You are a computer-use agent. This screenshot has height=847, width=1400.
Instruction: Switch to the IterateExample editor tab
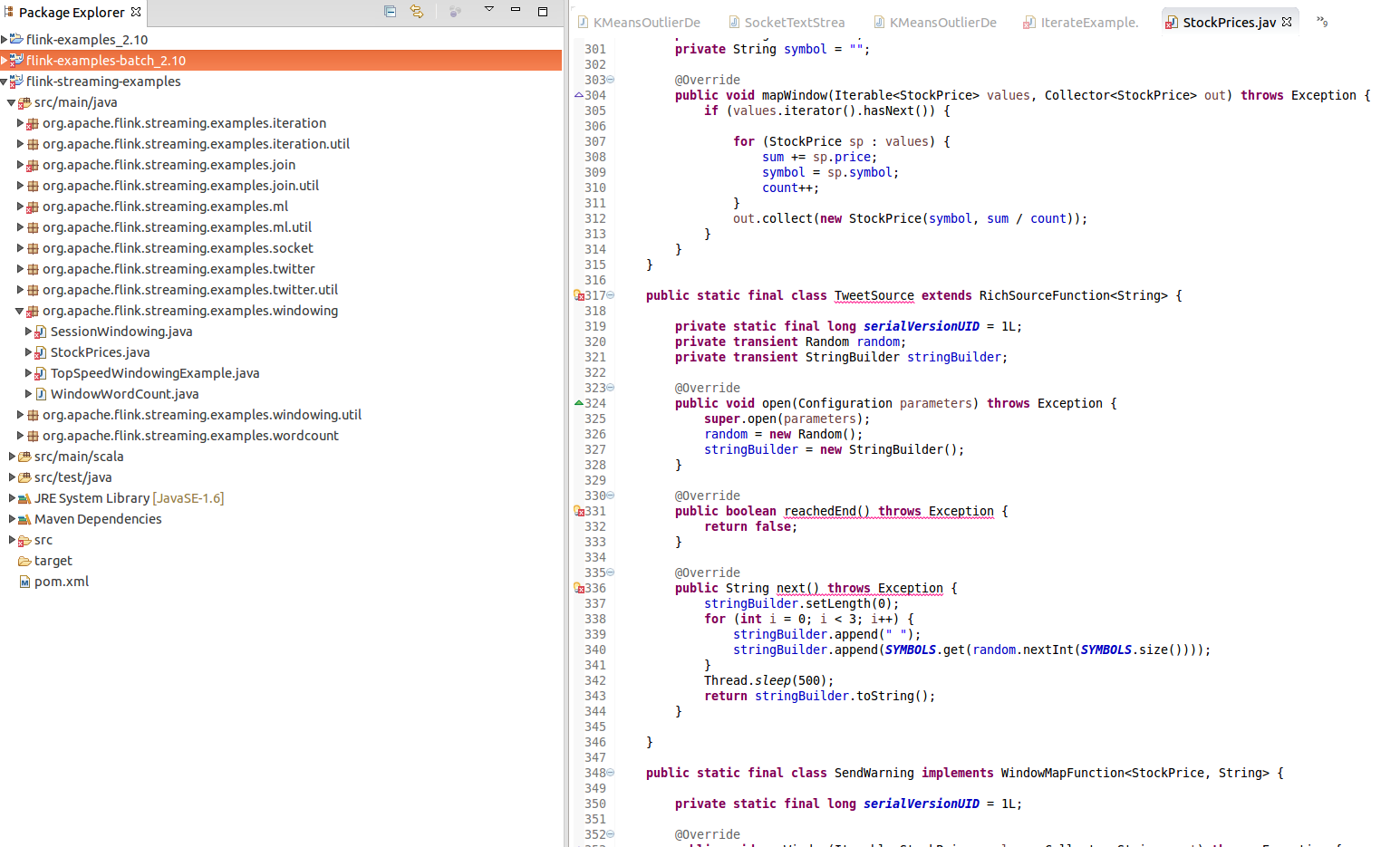click(x=1088, y=23)
